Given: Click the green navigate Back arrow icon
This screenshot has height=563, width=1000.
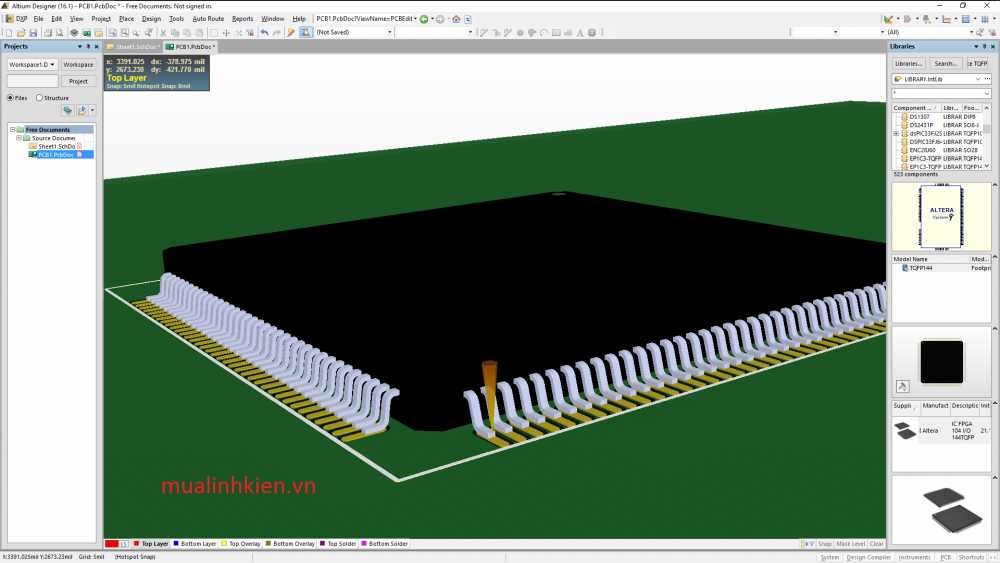Looking at the screenshot, I should click(424, 19).
